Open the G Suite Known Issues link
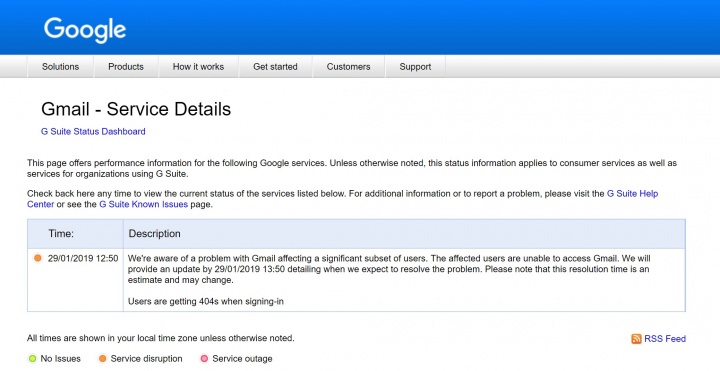 click(143, 204)
